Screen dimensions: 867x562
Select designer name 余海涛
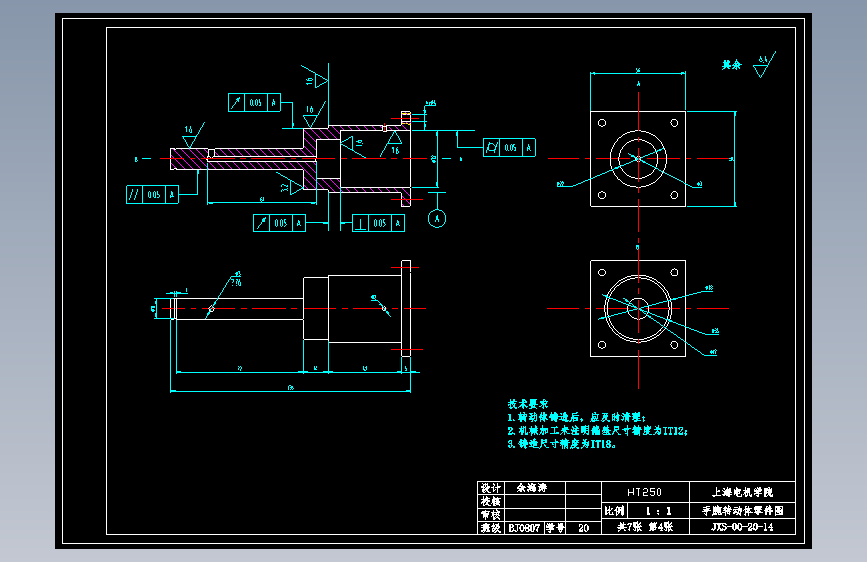[532, 488]
